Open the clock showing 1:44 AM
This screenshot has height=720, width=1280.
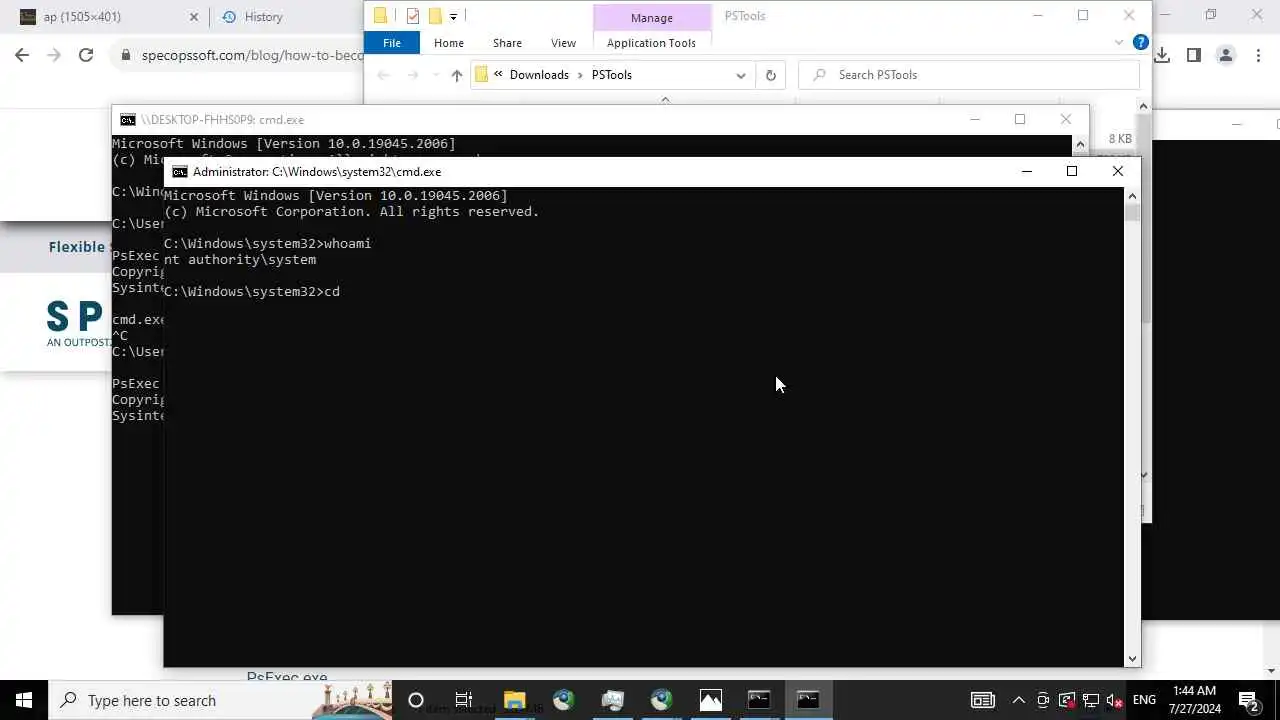1195,700
